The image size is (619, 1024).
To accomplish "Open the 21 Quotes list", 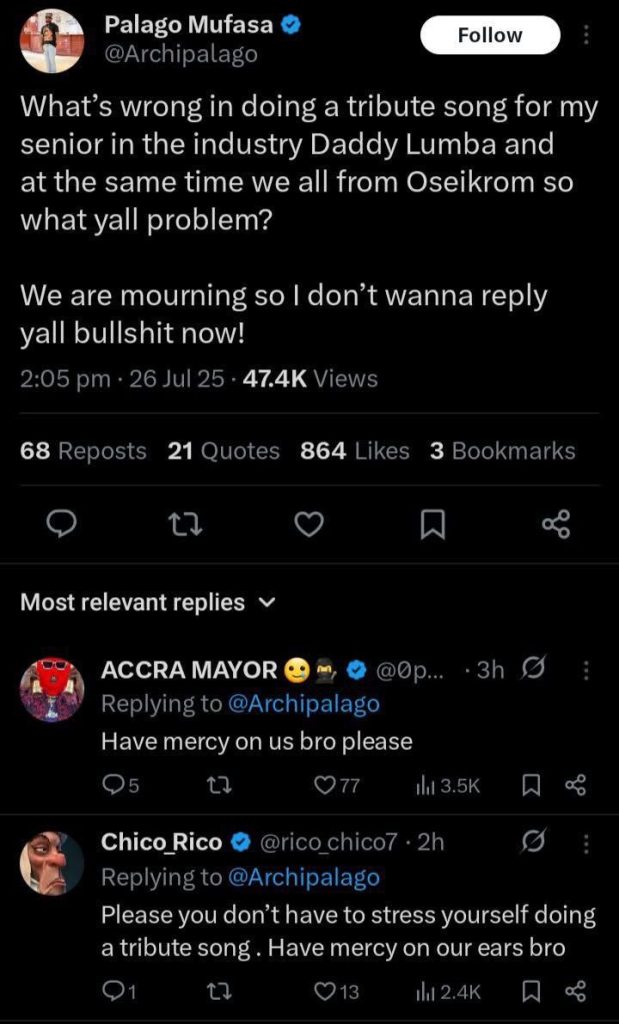I will pyautogui.click(x=224, y=451).
